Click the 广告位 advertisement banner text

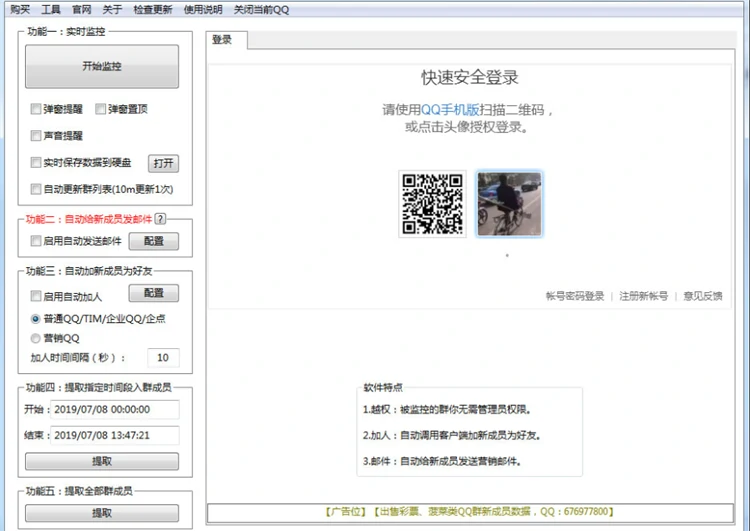click(x=469, y=512)
